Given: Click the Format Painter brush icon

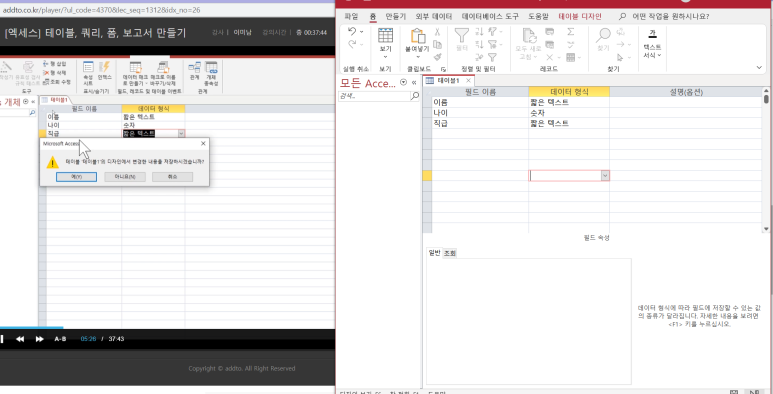Looking at the screenshot, I should tap(437, 57).
